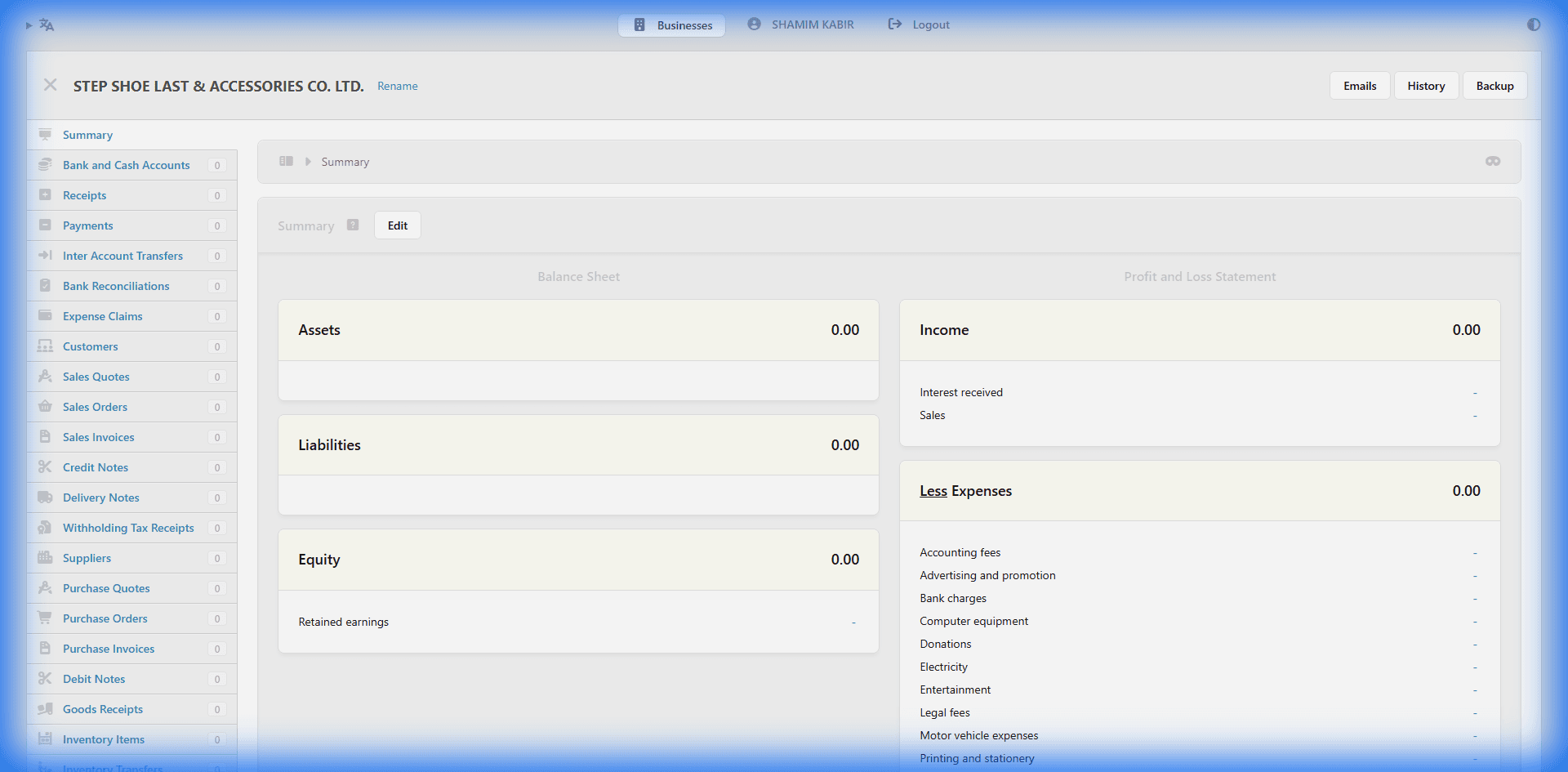Toggle dark mode with the half-circle icon
Image resolution: width=1568 pixels, height=772 pixels.
1533,25
